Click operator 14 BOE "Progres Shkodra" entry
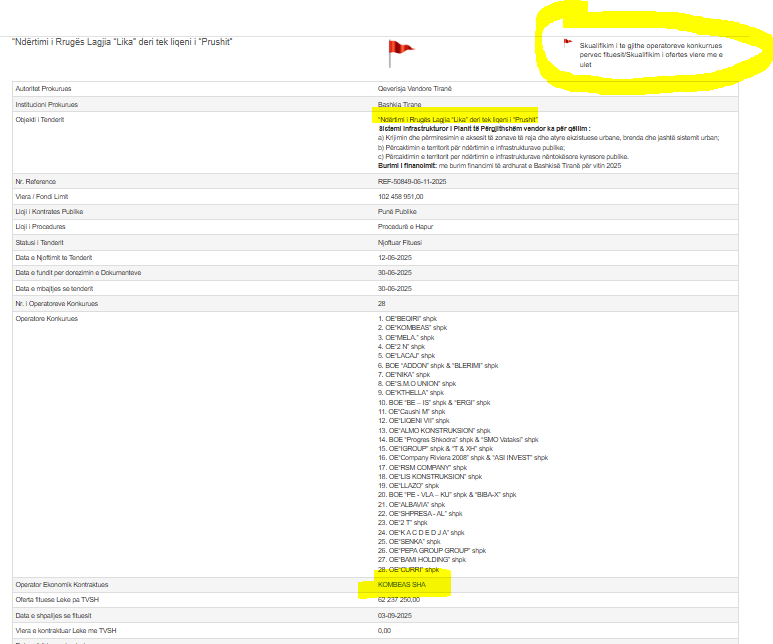Image resolution: width=773 pixels, height=644 pixels. (x=458, y=439)
